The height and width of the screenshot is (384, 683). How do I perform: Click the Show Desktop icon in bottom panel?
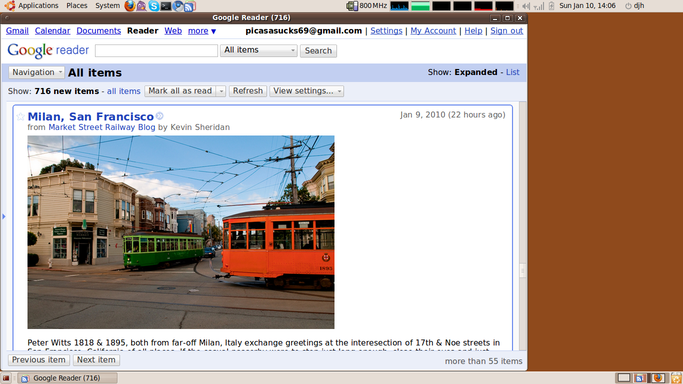click(x=6, y=378)
